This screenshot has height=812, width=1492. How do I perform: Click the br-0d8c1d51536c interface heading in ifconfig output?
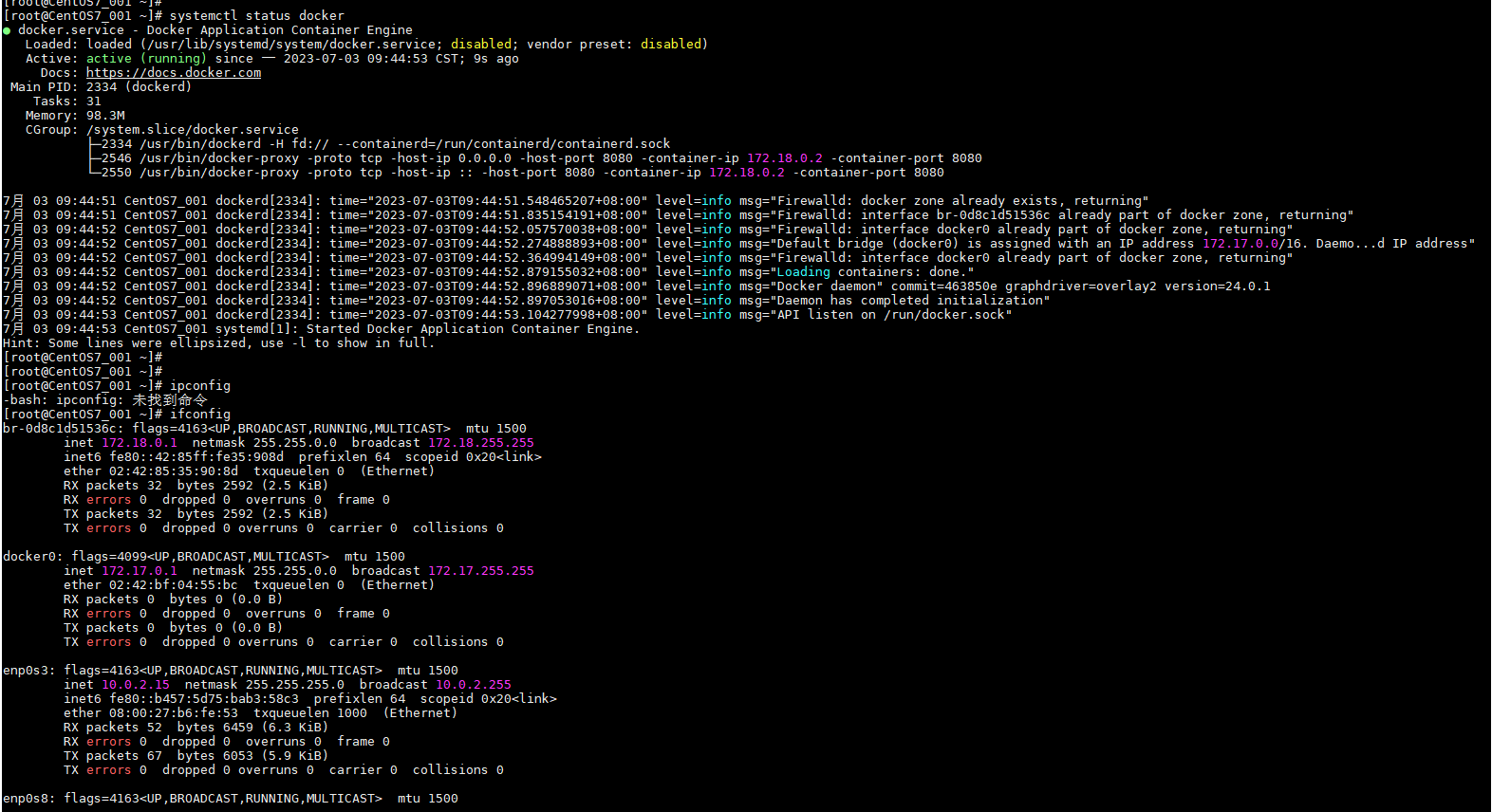pos(63,429)
